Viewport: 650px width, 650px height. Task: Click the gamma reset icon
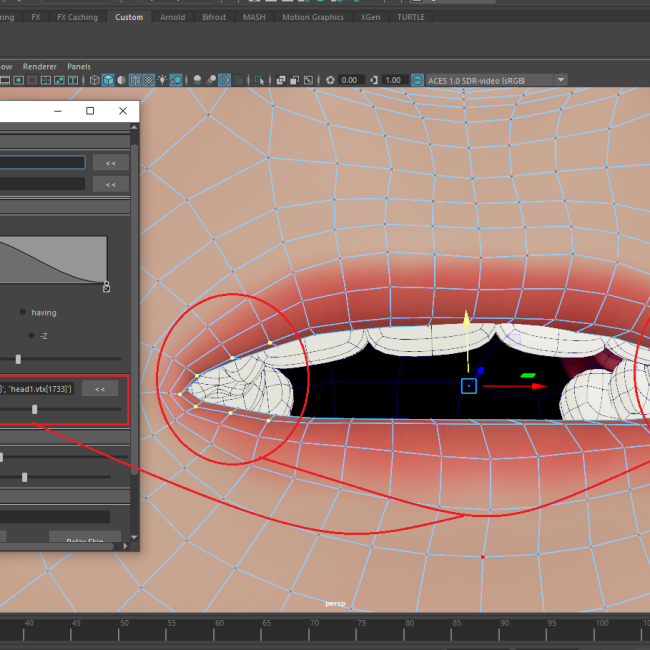click(374, 80)
